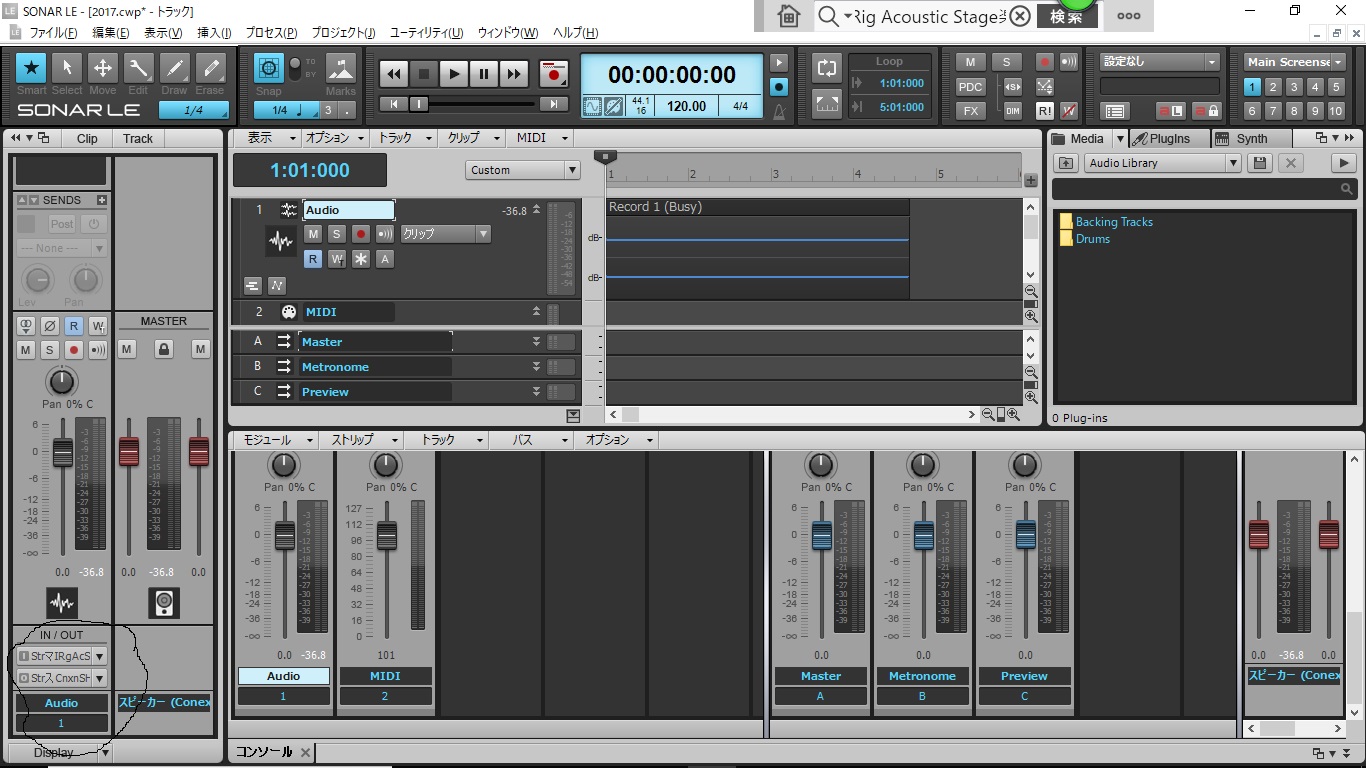The height and width of the screenshot is (768, 1366).
Task: Switch to screenset 10
Action: tap(1336, 111)
